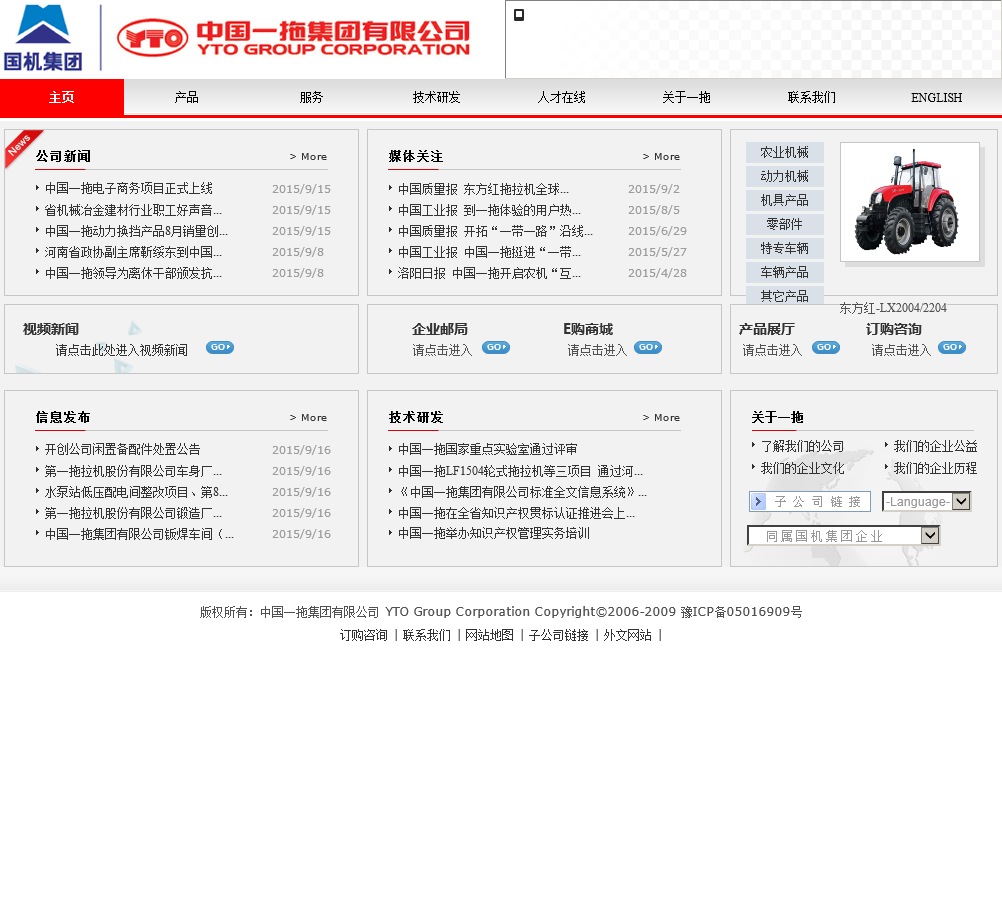
Task: Open media item 中国工业报 到一拖体验的用户热
Action: pyautogui.click(x=489, y=210)
